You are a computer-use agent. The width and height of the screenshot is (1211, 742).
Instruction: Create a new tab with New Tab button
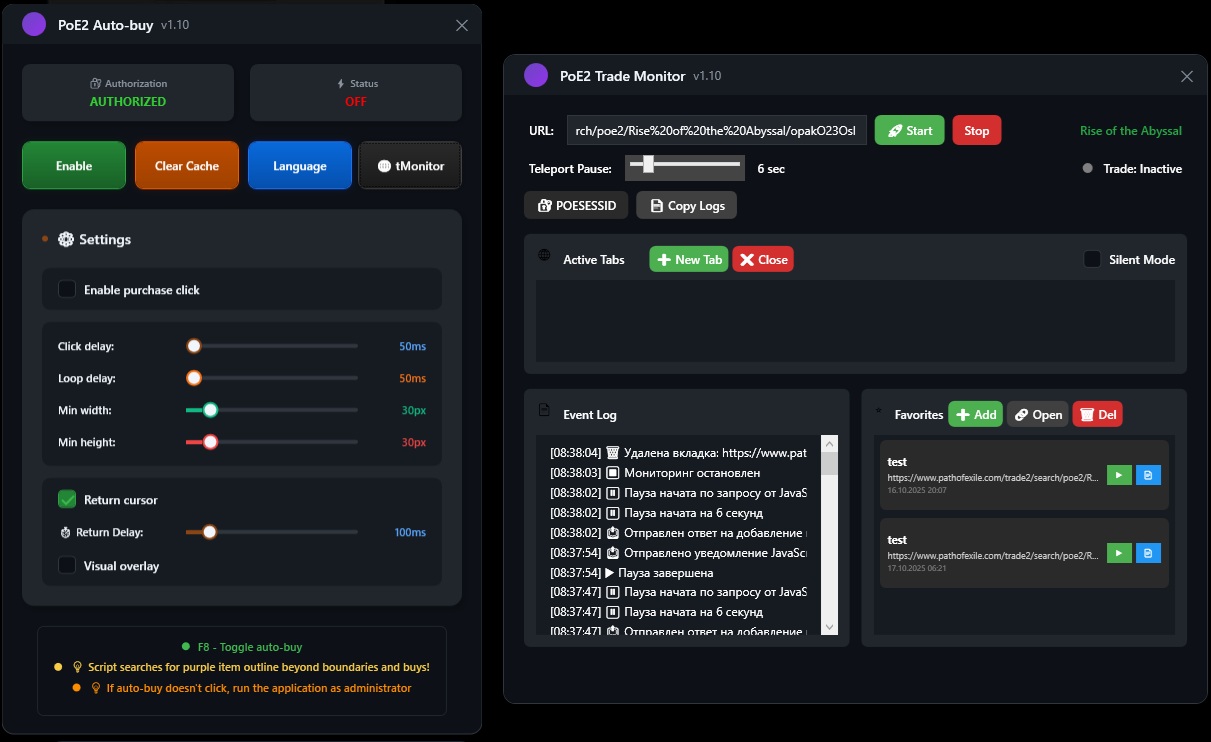click(688, 259)
